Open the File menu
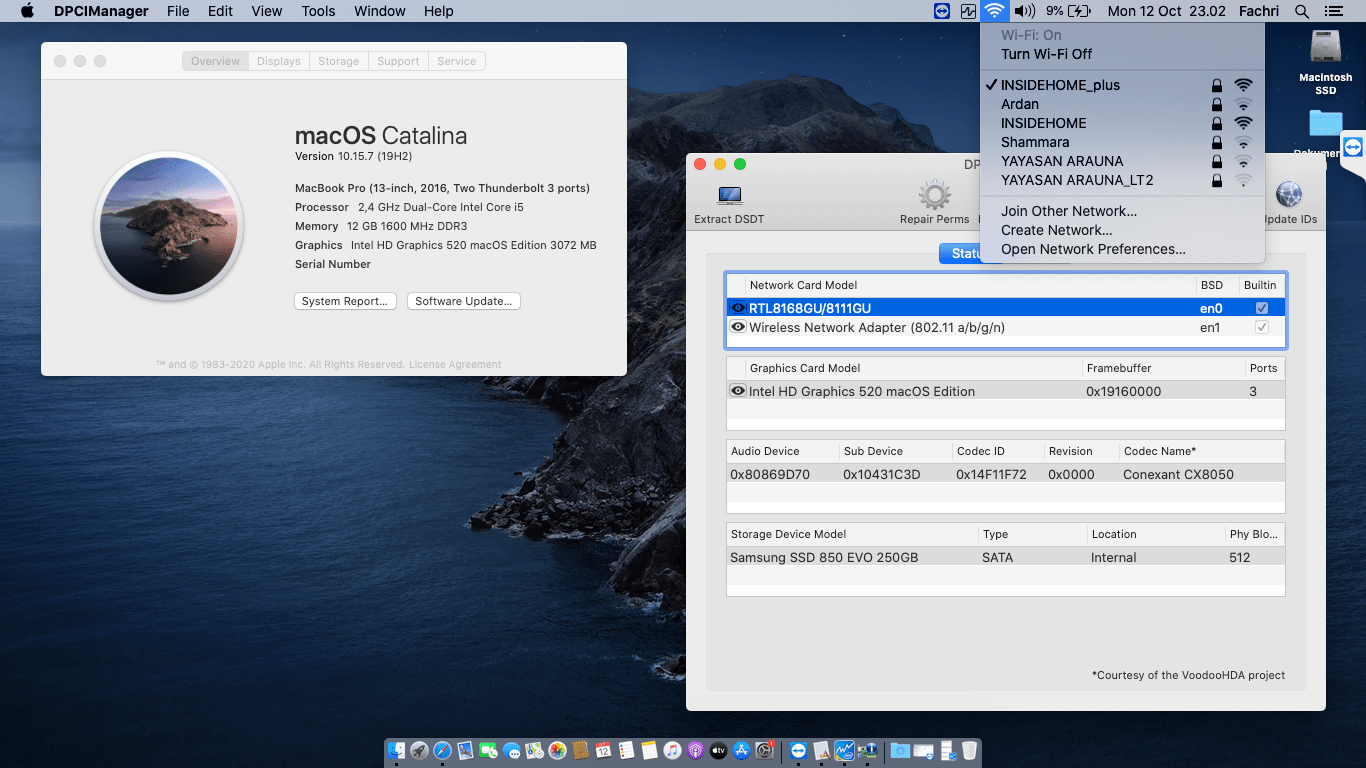This screenshot has height=768, width=1366. click(x=178, y=11)
